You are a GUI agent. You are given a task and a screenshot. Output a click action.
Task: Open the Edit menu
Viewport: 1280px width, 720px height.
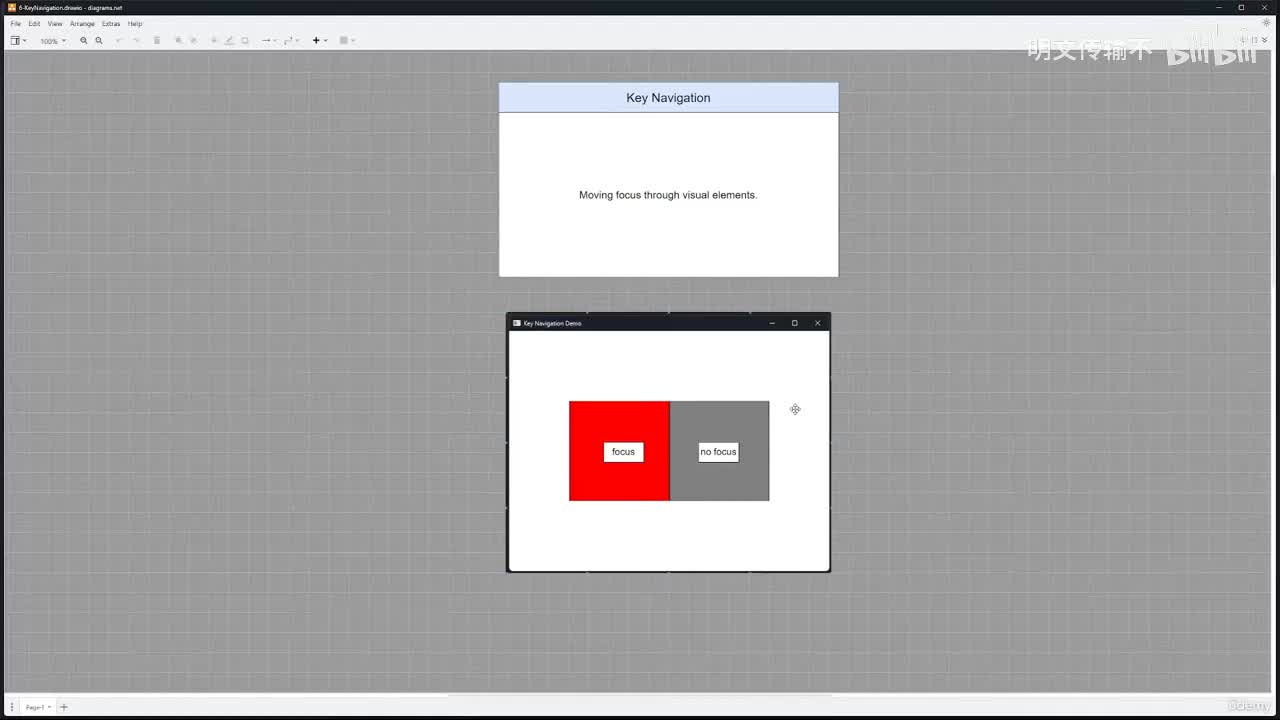pos(34,23)
